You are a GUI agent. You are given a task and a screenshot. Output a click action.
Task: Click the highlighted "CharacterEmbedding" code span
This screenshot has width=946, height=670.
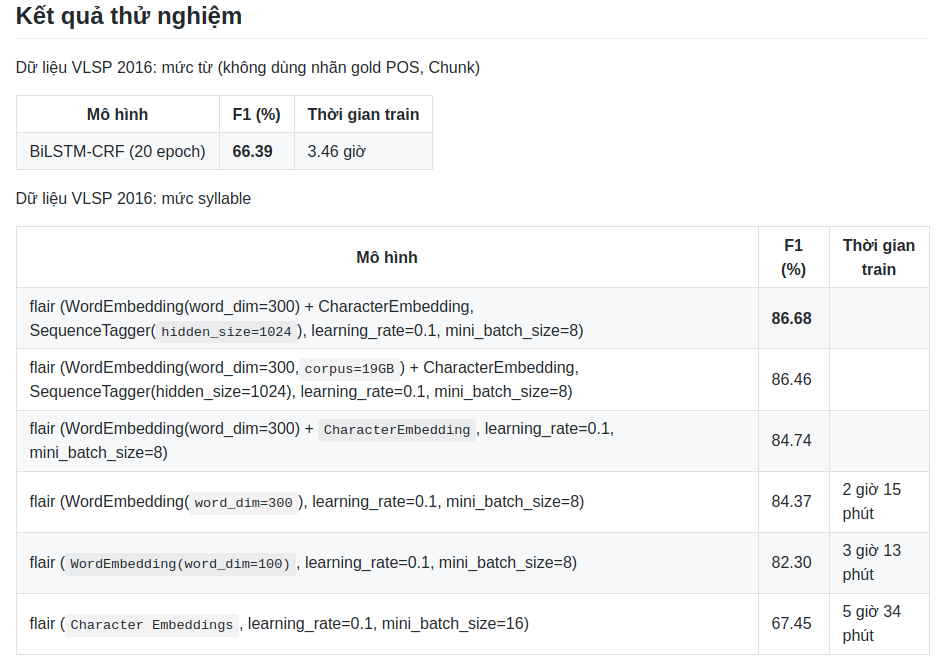(396, 430)
